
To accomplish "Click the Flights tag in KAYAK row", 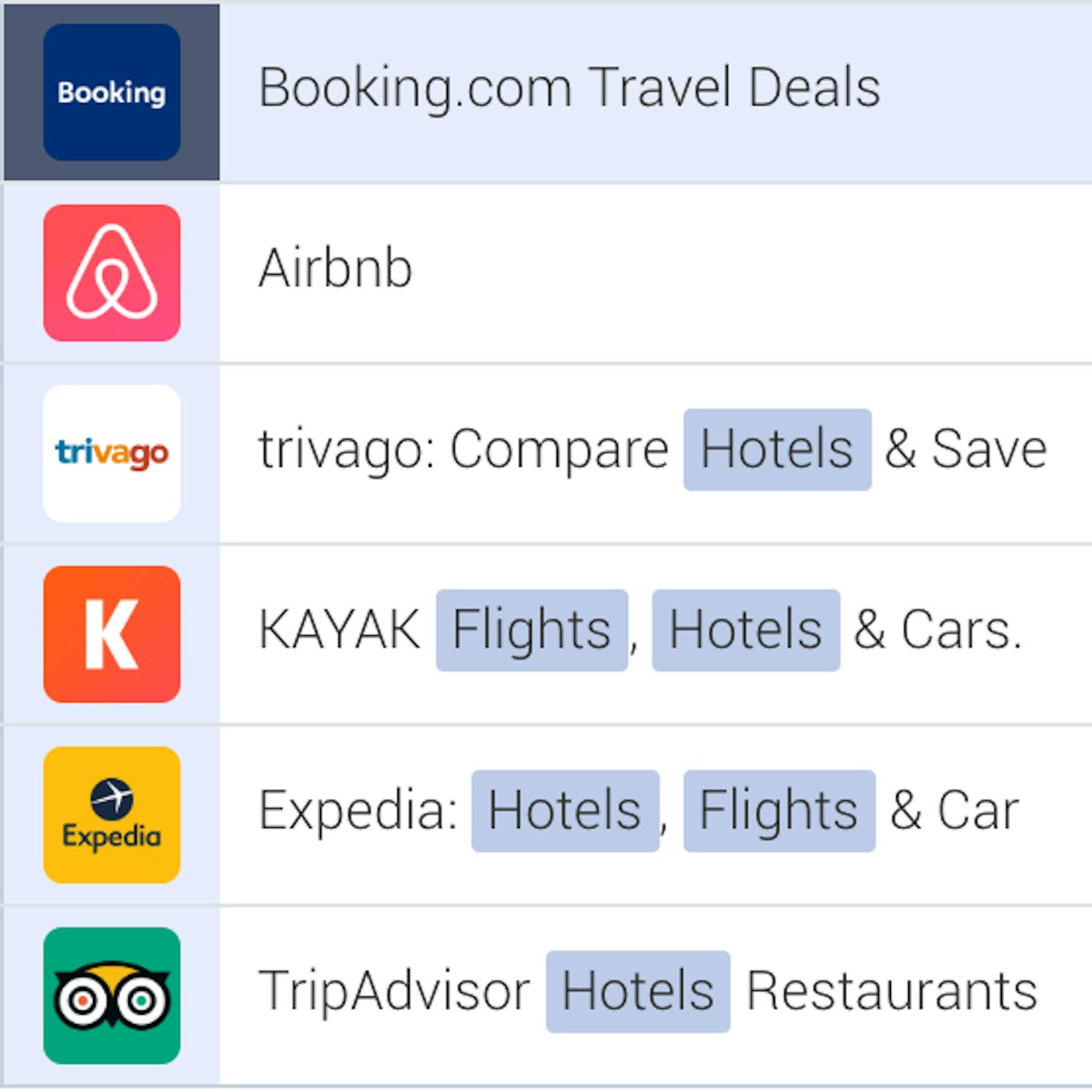I will (531, 630).
